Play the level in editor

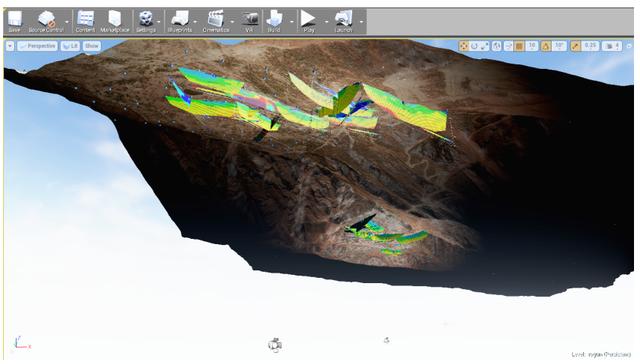coord(309,22)
